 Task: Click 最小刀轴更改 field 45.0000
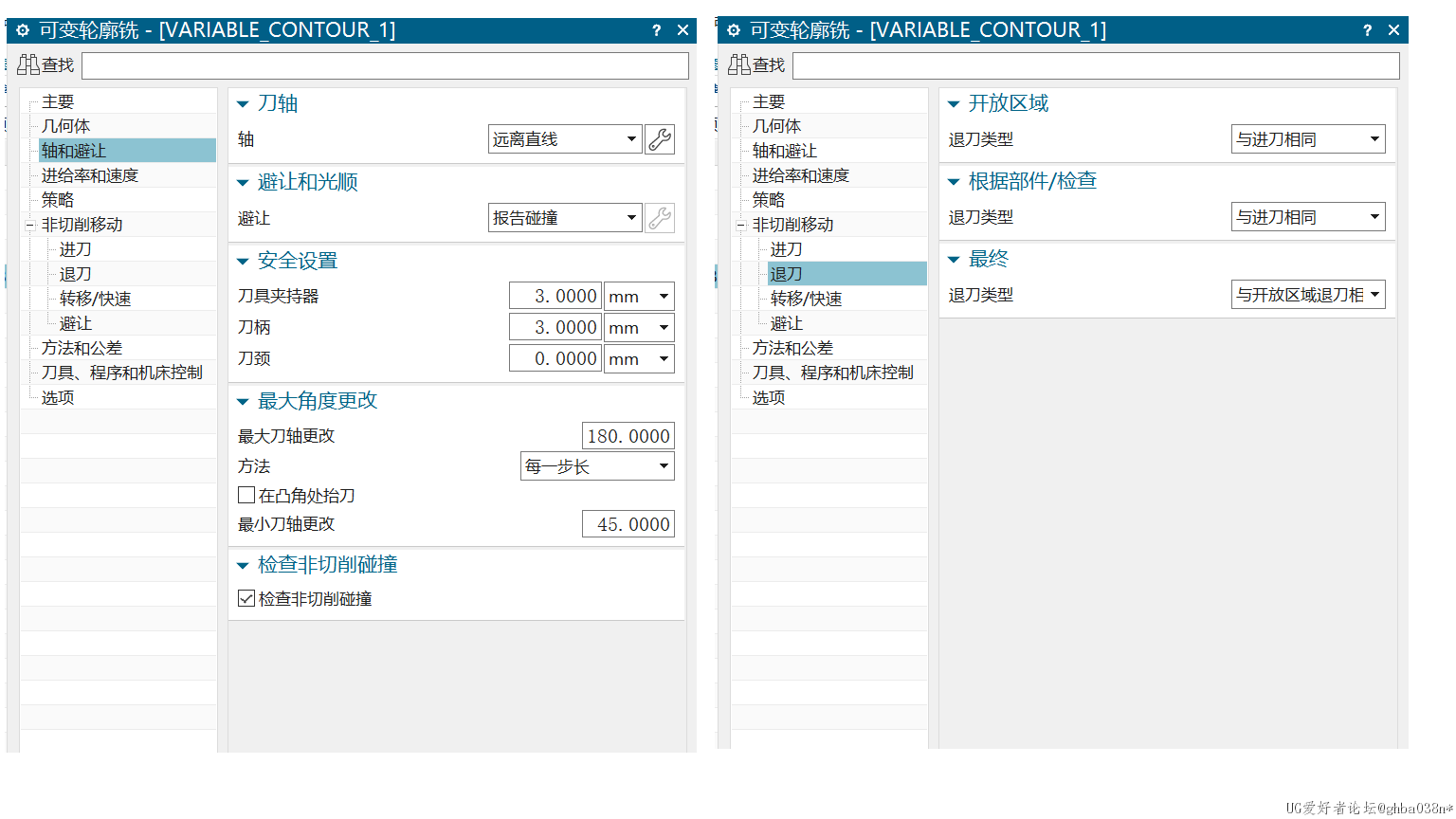(x=628, y=524)
